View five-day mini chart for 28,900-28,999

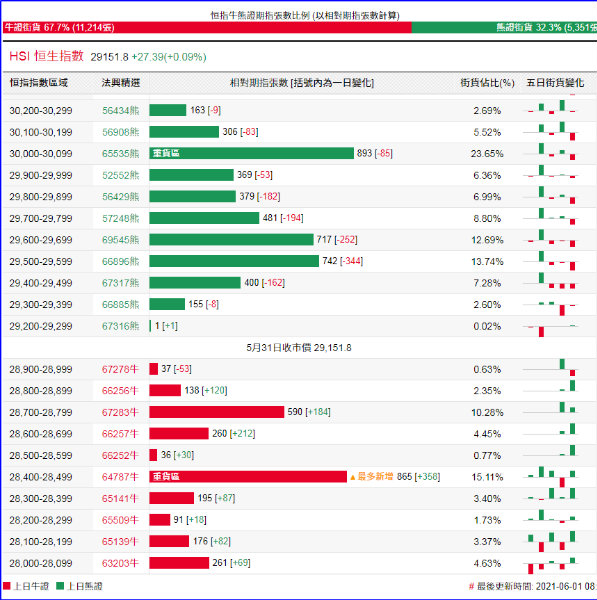coord(551,368)
